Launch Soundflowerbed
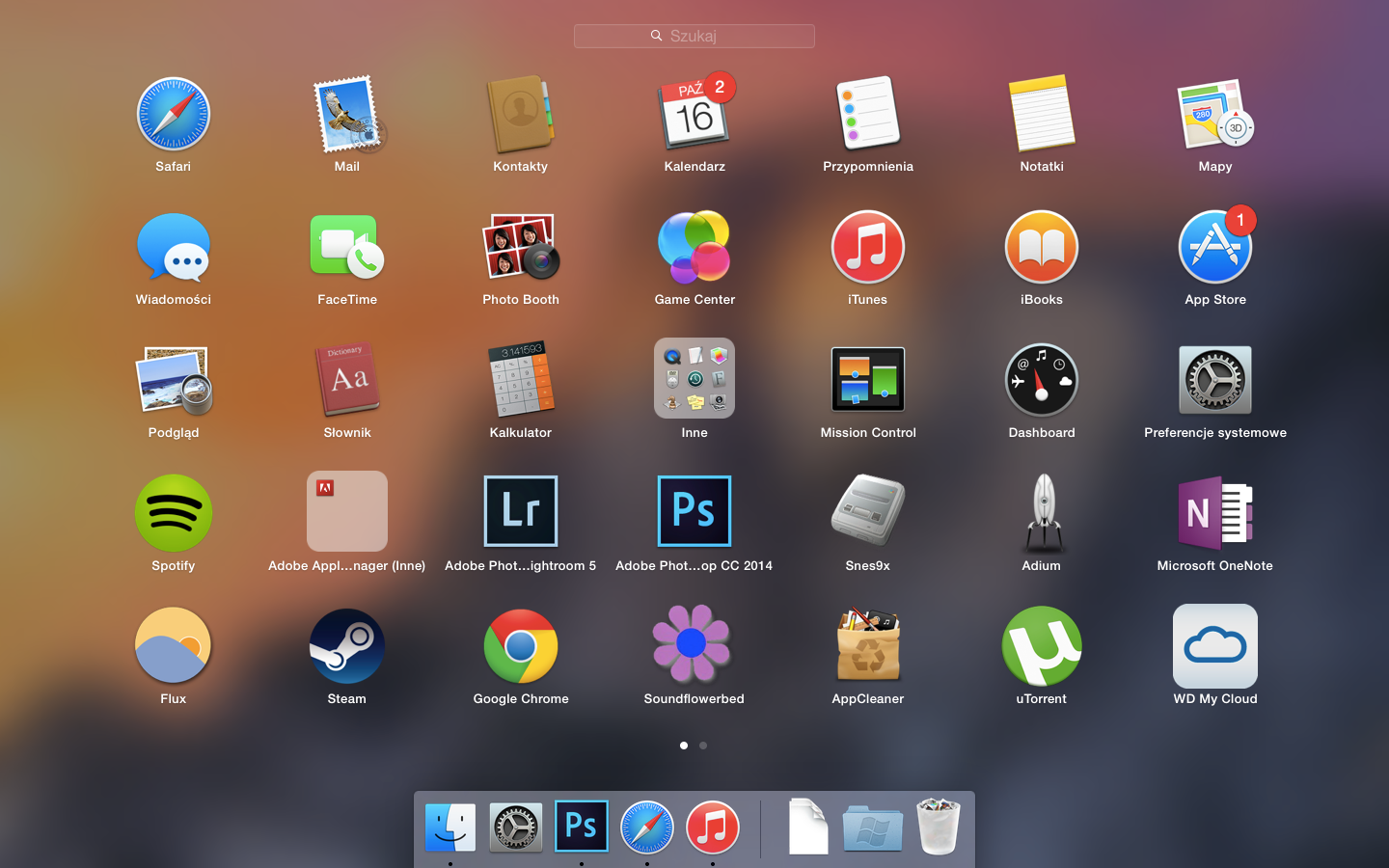Screen dimensions: 1389x868 [x=693, y=643]
